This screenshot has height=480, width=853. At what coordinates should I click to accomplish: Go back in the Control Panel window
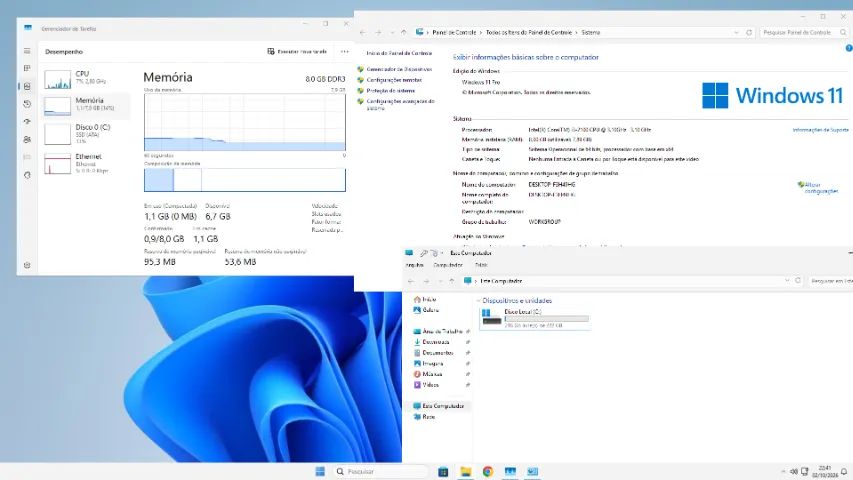tap(363, 33)
